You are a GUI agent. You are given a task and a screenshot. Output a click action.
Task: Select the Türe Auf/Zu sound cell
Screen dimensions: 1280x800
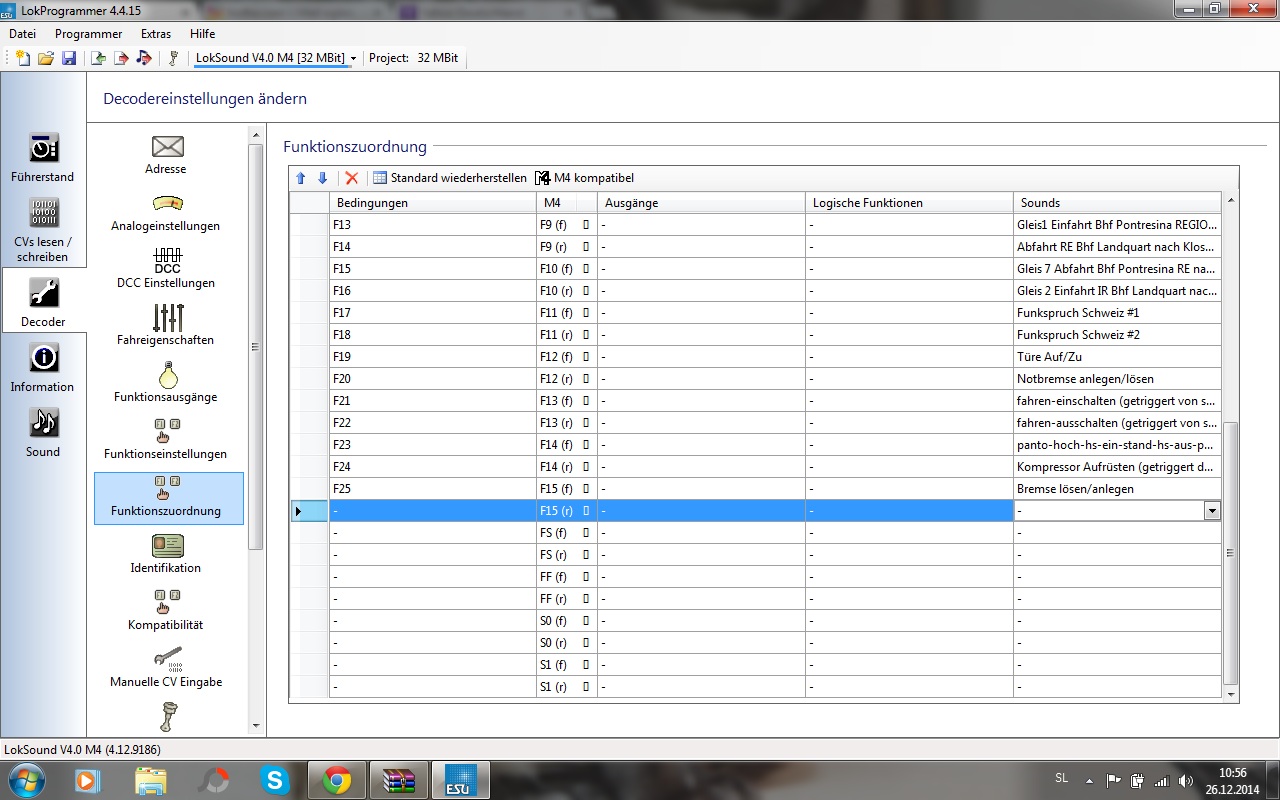point(1117,357)
